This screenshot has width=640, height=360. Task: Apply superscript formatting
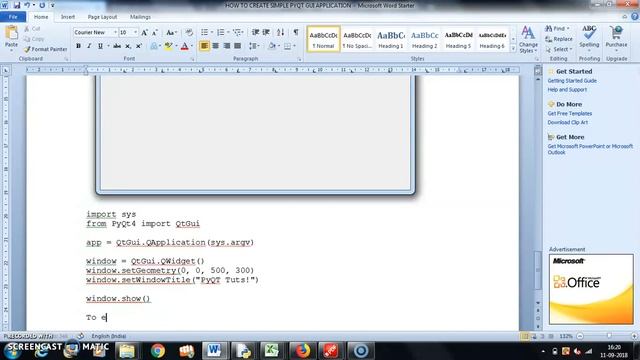(x=139, y=46)
